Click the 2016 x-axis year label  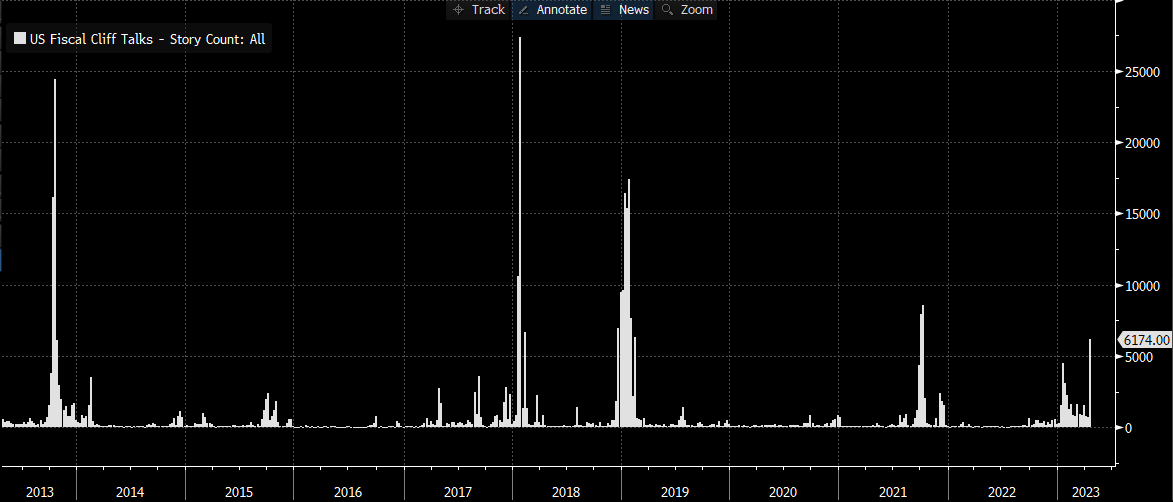[x=348, y=492]
